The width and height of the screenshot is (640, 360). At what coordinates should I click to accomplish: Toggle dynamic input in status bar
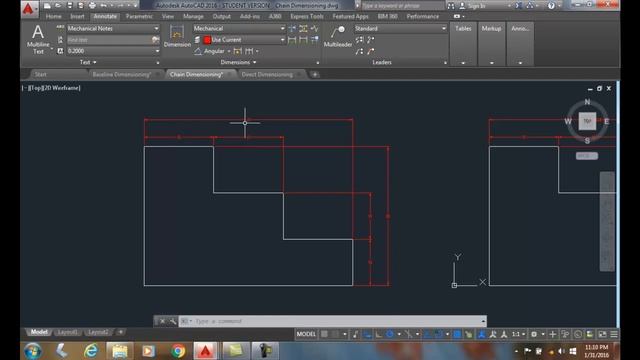(367, 334)
